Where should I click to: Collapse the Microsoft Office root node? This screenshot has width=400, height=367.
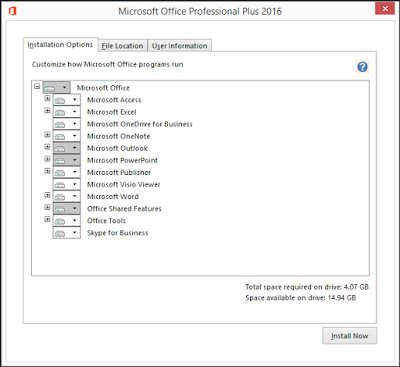coord(37,86)
